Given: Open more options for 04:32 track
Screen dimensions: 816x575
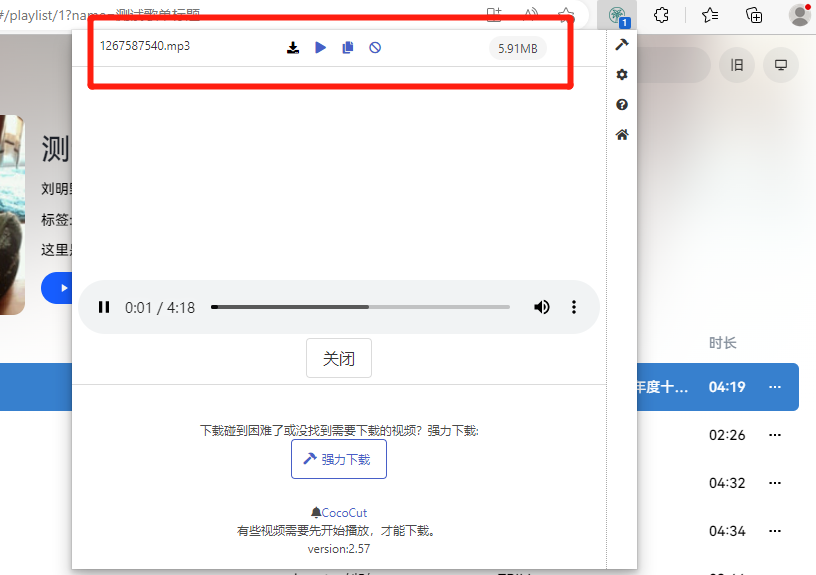Looking at the screenshot, I should [775, 483].
